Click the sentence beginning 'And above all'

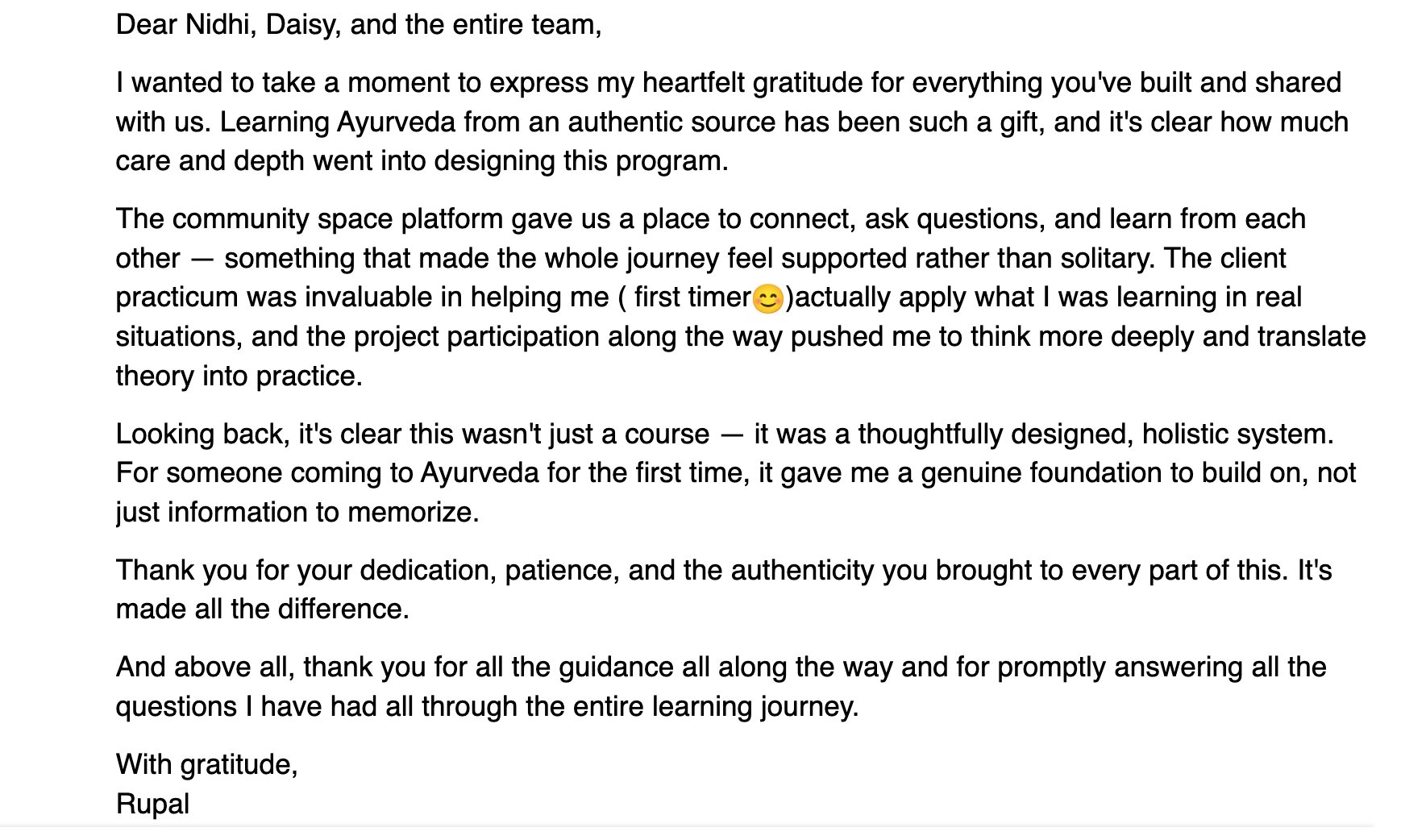pyautogui.click(x=721, y=687)
